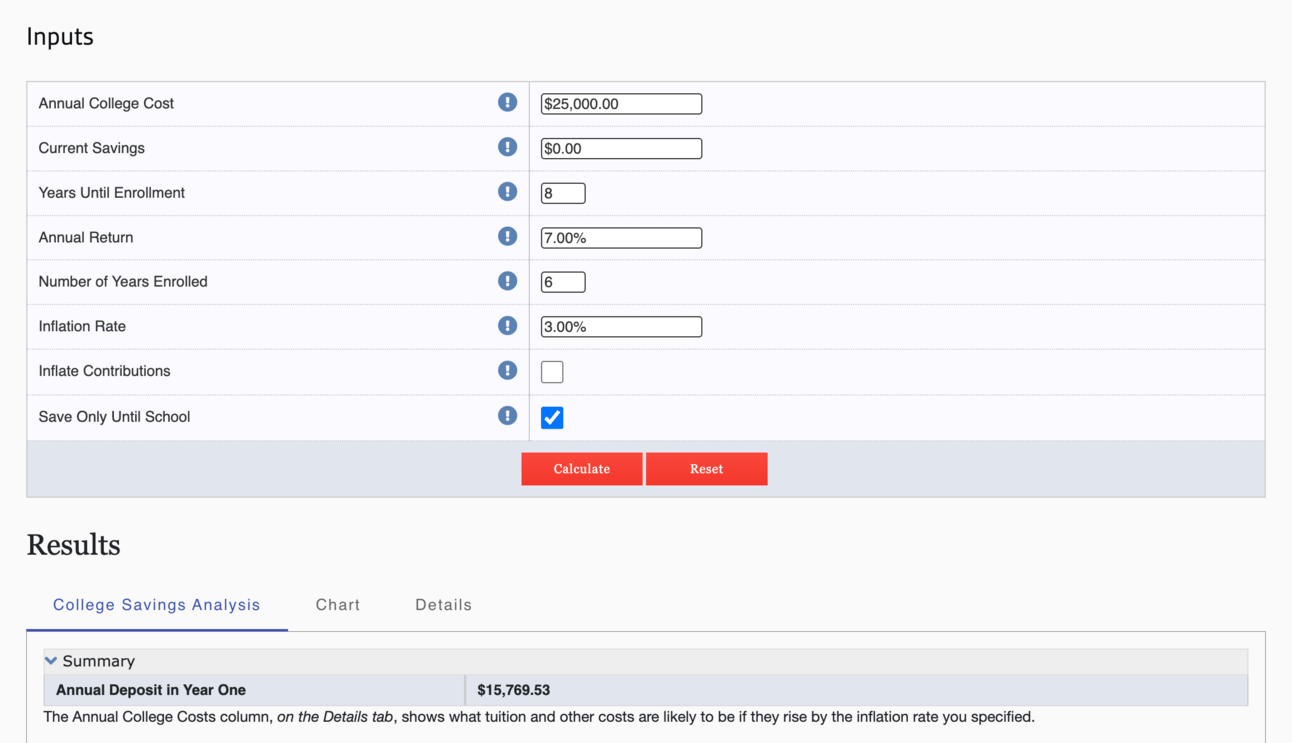
Task: Click the Years Until Enrollment label
Action: (111, 193)
